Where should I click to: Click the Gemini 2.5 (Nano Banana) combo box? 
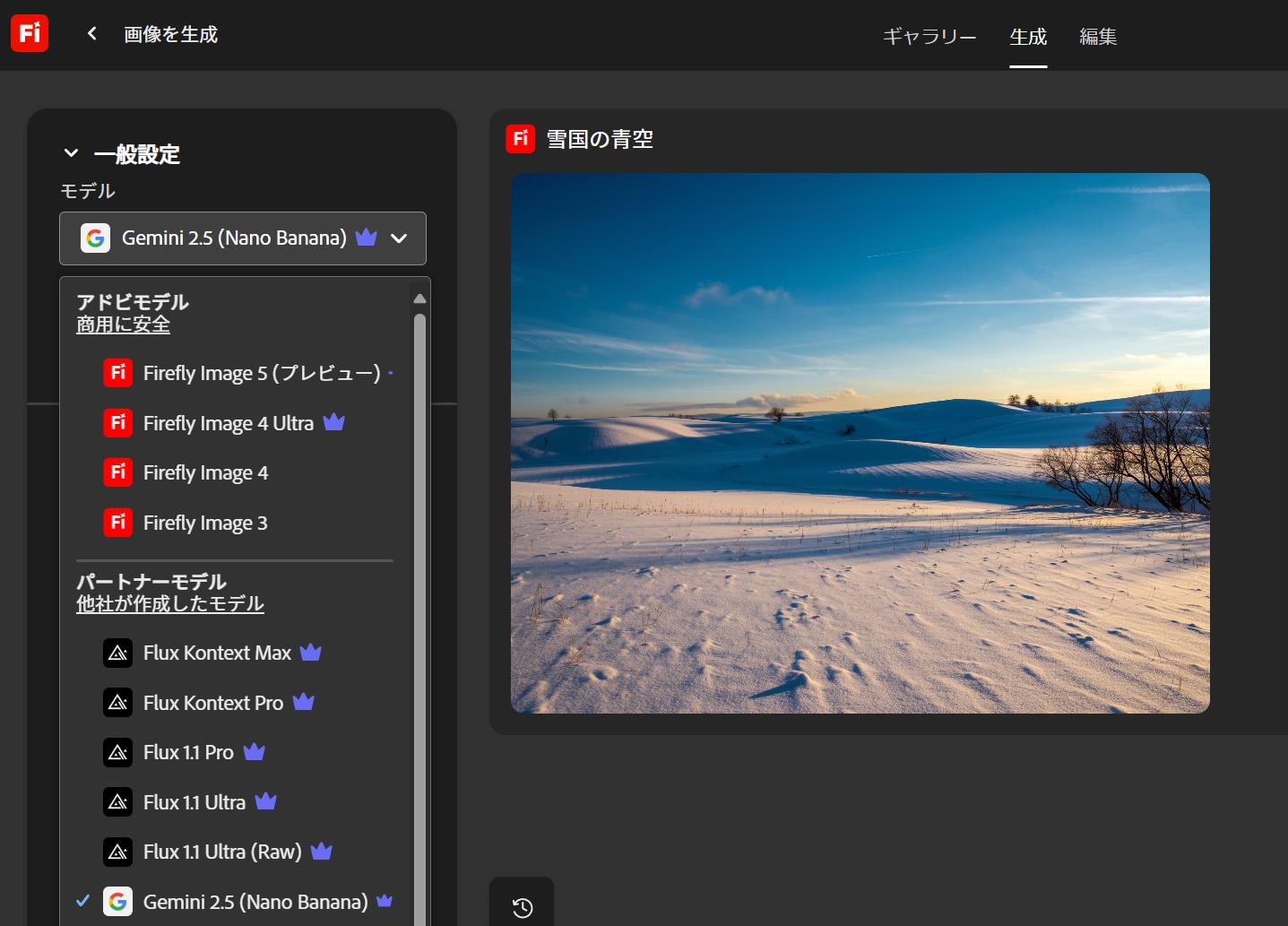233,238
